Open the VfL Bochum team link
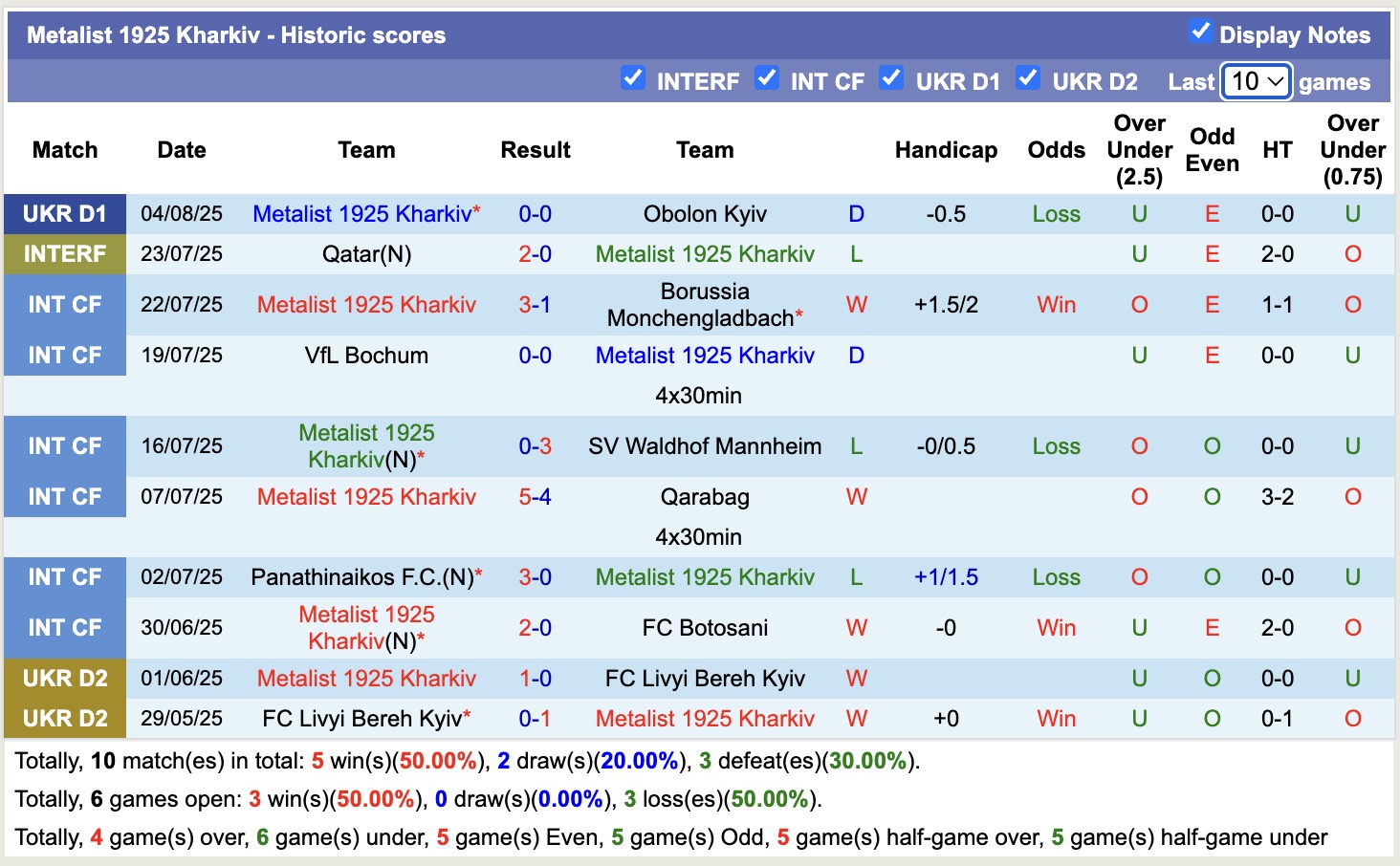The image size is (1400, 866). 366,356
